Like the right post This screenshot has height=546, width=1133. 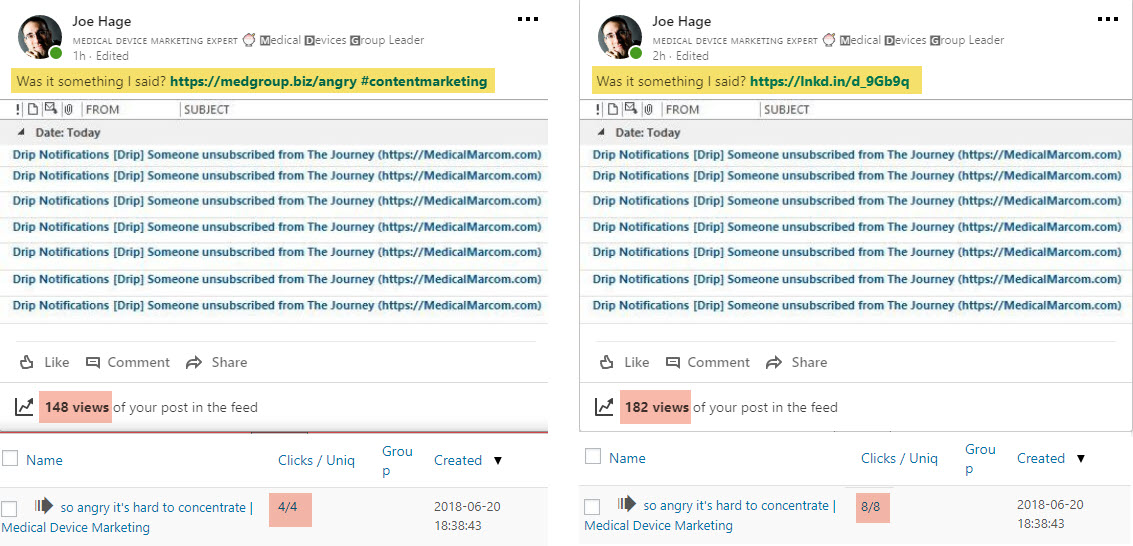point(624,363)
